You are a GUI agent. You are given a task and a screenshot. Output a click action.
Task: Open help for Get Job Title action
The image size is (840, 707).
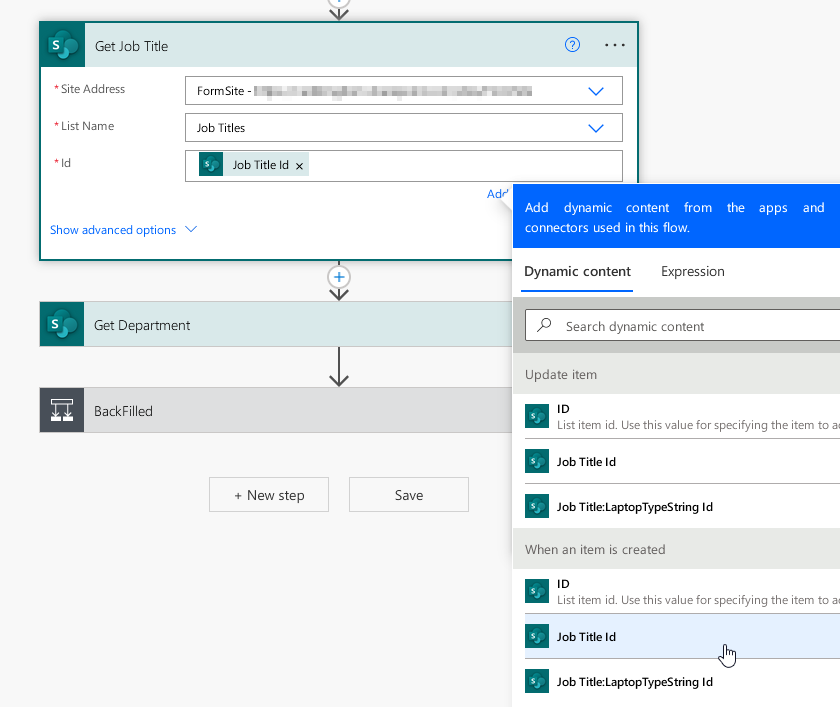pos(572,45)
